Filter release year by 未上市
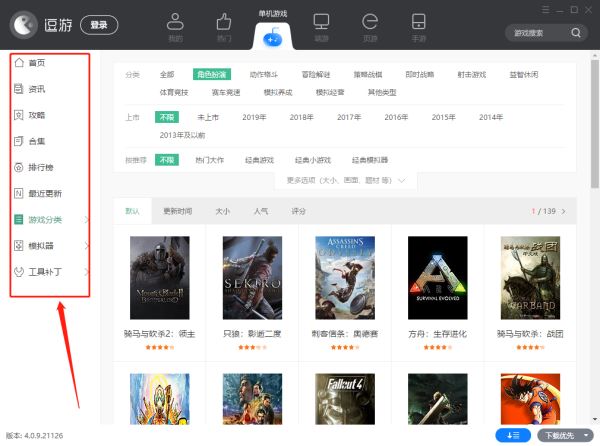Screen dimensions: 600x446 point(208,117)
